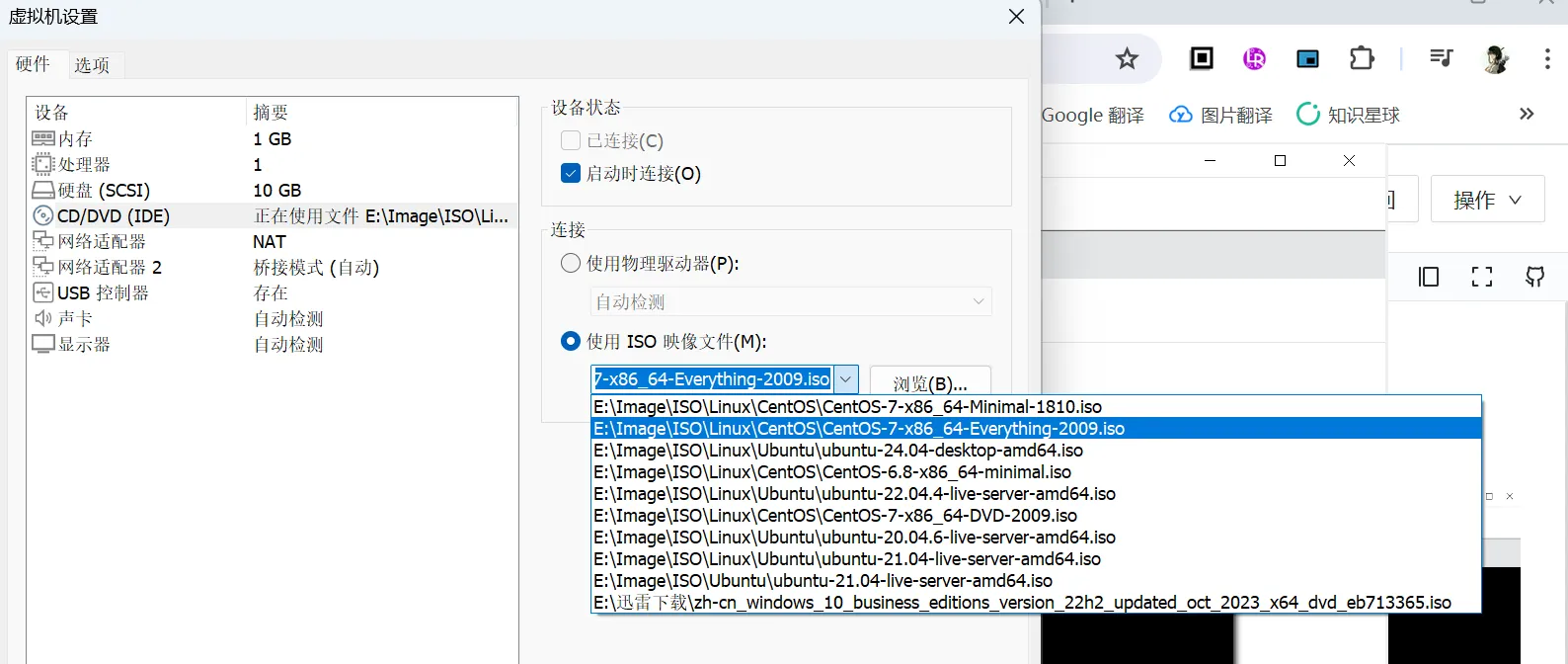Switch to the 选项 tab
This screenshot has height=664, width=1568.
click(92, 65)
